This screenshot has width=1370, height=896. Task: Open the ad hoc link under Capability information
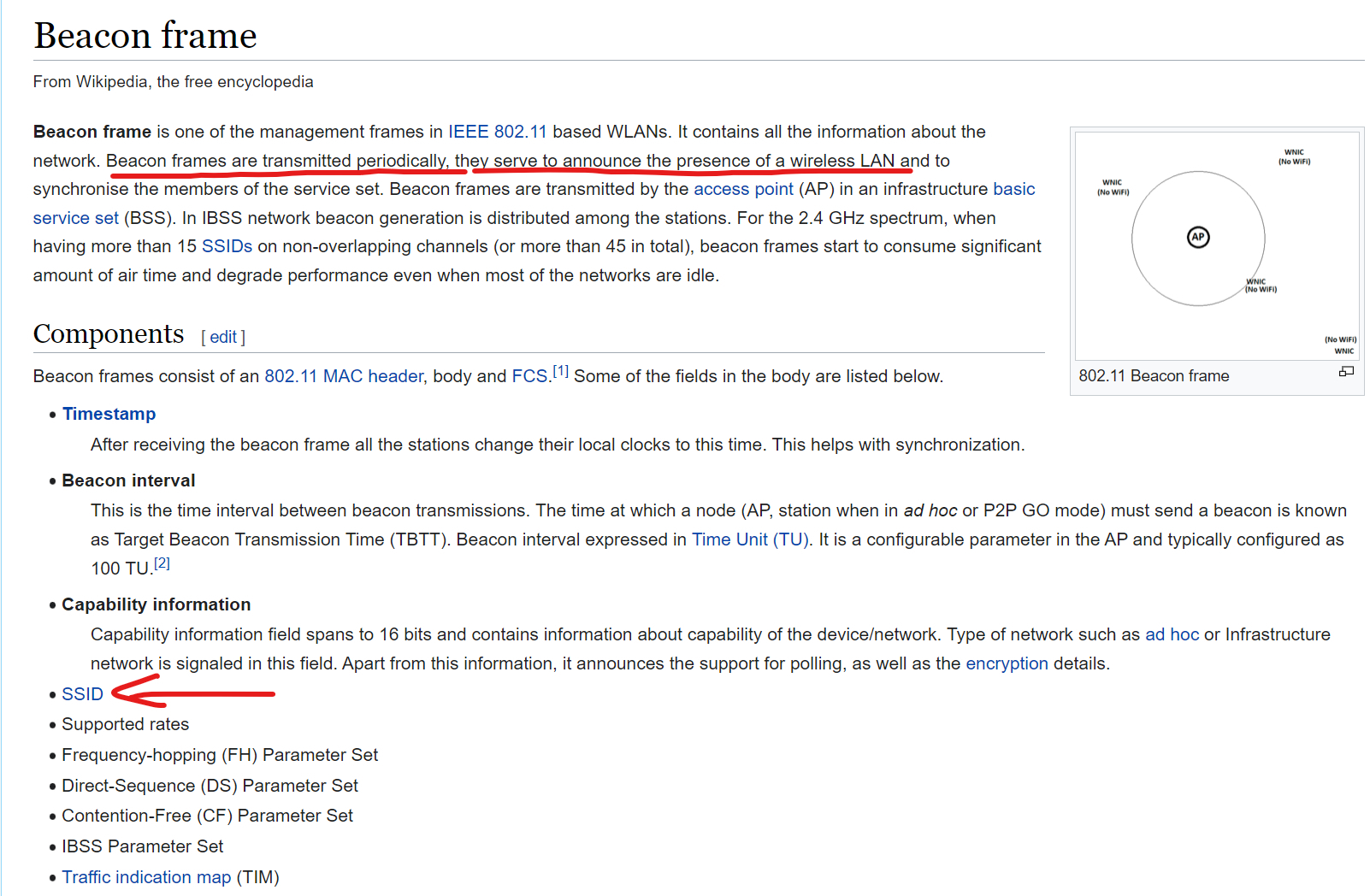tap(1172, 634)
